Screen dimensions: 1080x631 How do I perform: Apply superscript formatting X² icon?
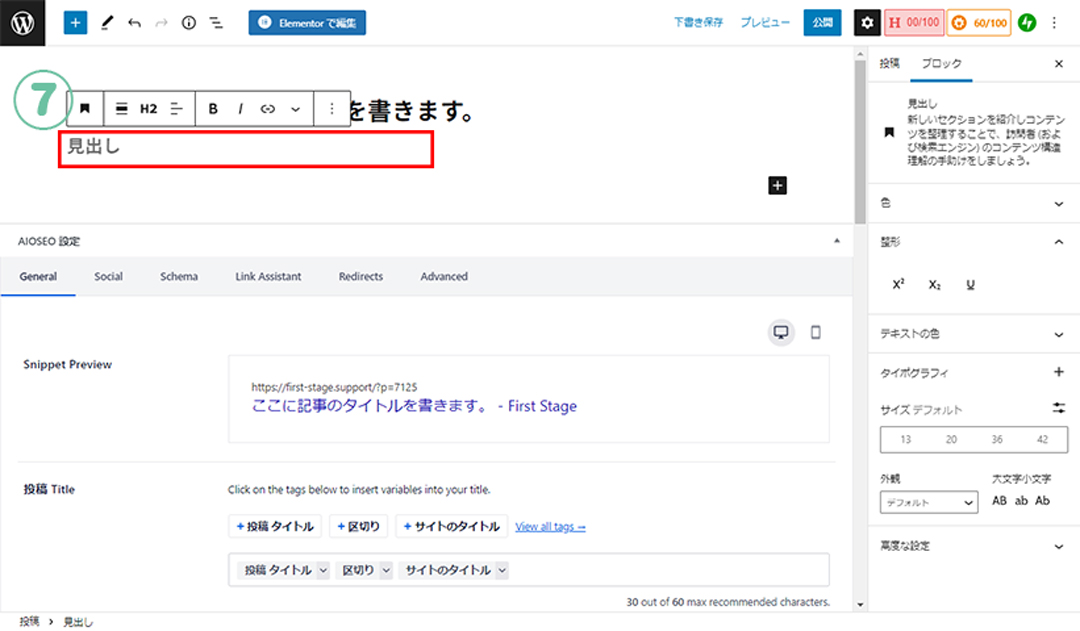click(x=898, y=285)
